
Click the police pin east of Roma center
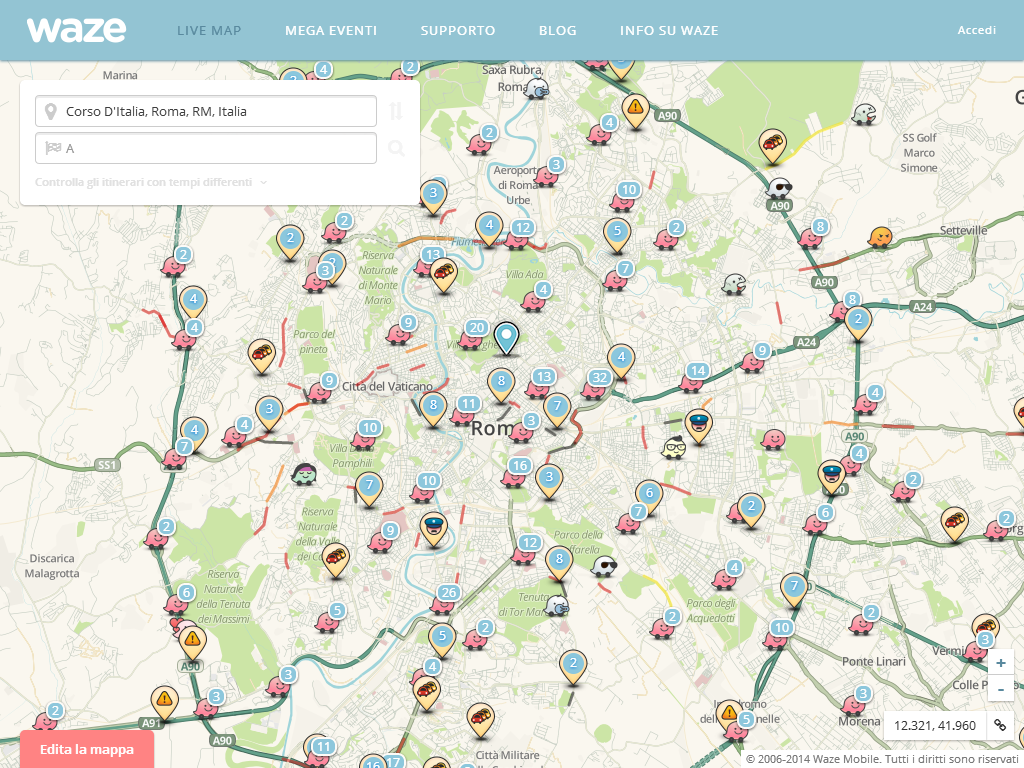click(x=698, y=425)
